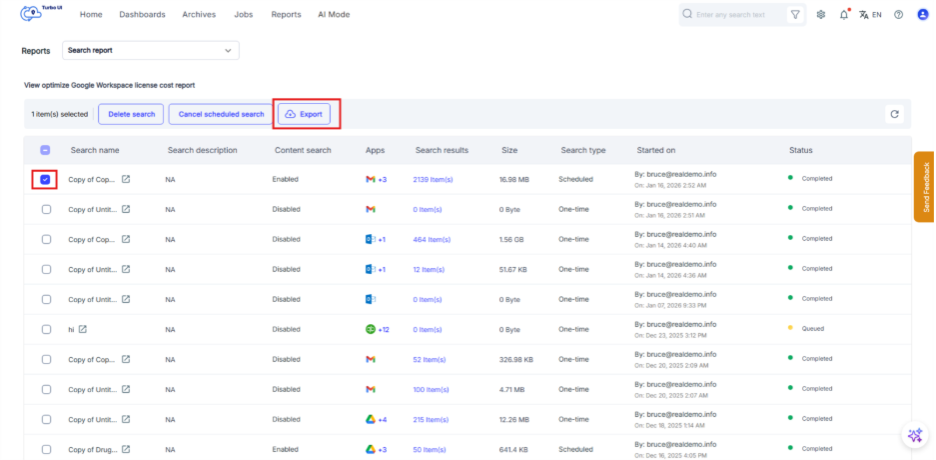936x460 pixels.
Task: Click the help question mark icon
Action: [898, 15]
